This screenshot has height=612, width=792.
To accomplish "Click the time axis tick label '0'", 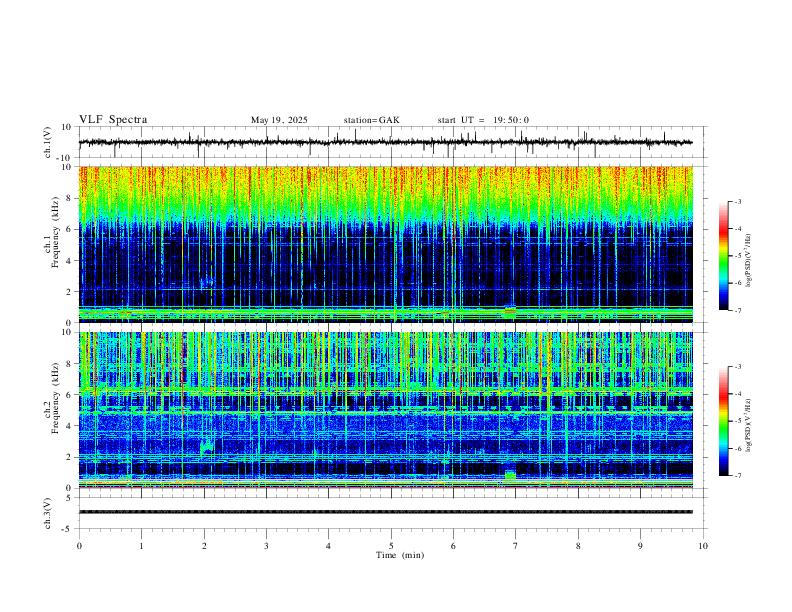I will [x=79, y=546].
